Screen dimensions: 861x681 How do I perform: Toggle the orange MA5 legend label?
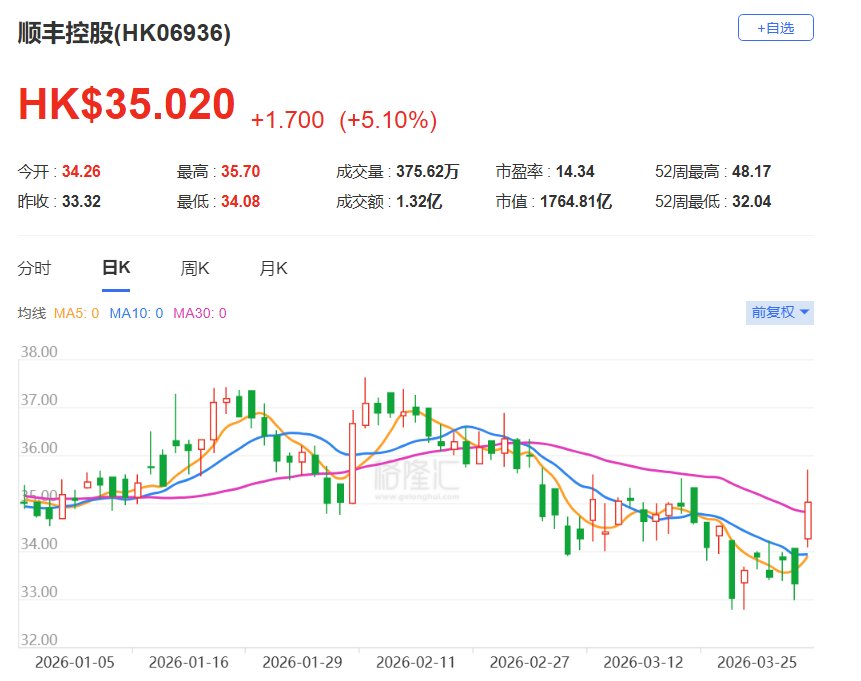[x=76, y=313]
